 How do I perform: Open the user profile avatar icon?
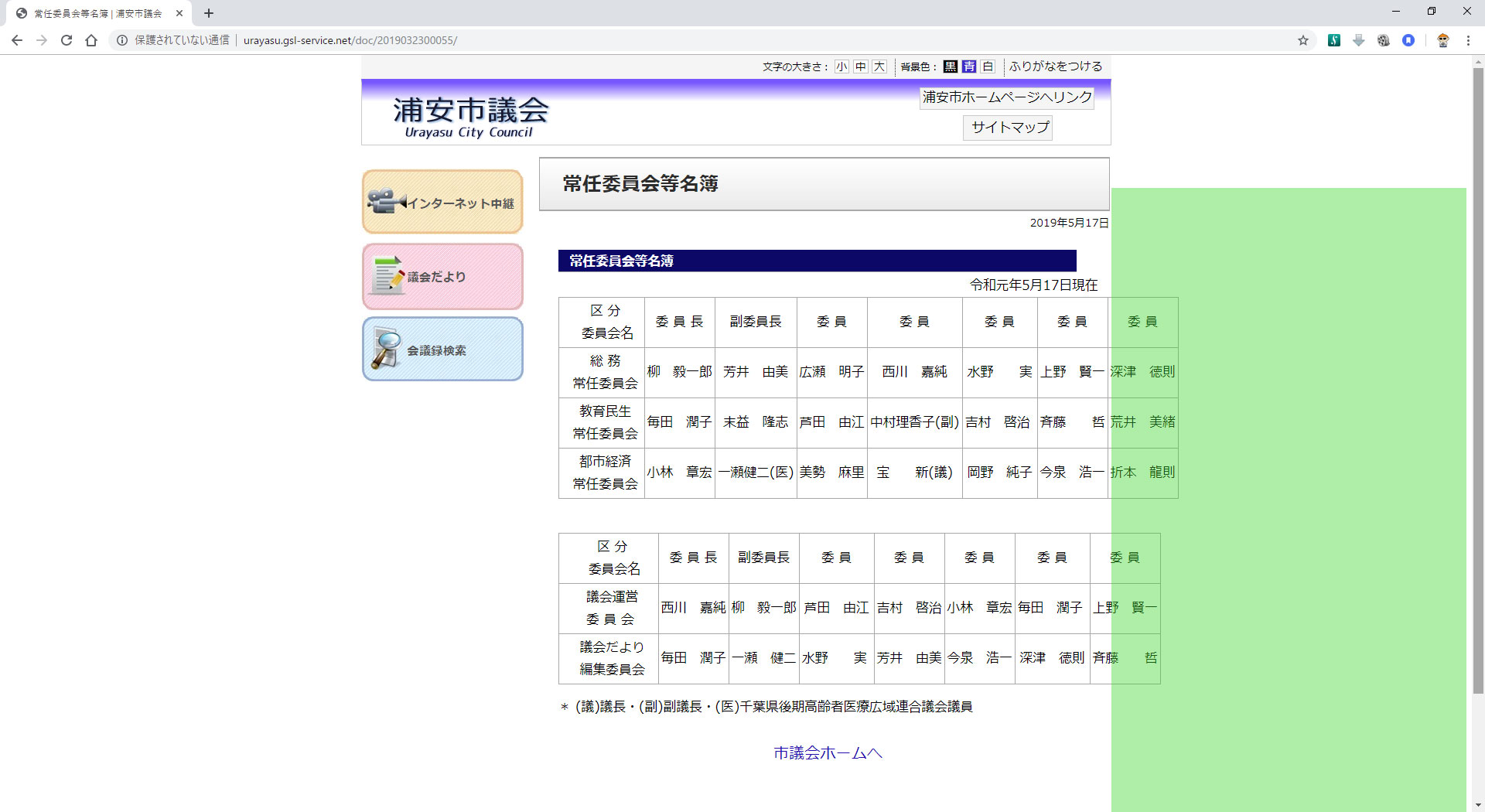(1442, 40)
